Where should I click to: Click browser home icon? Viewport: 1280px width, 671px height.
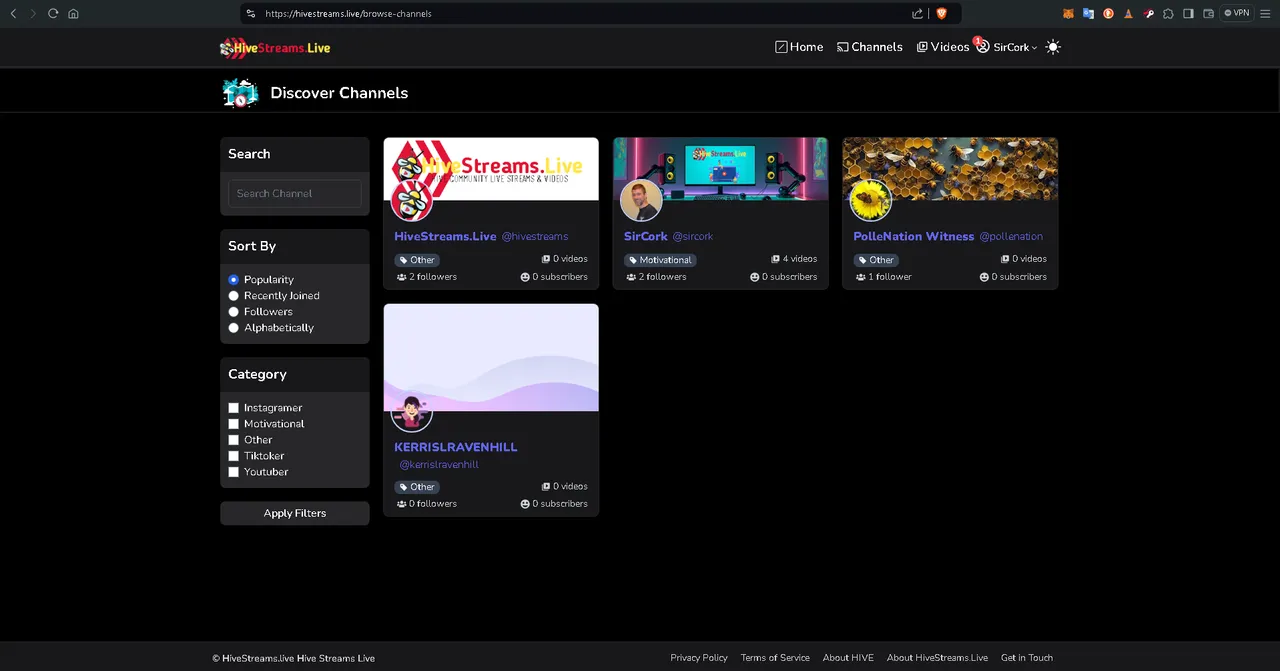tap(73, 13)
